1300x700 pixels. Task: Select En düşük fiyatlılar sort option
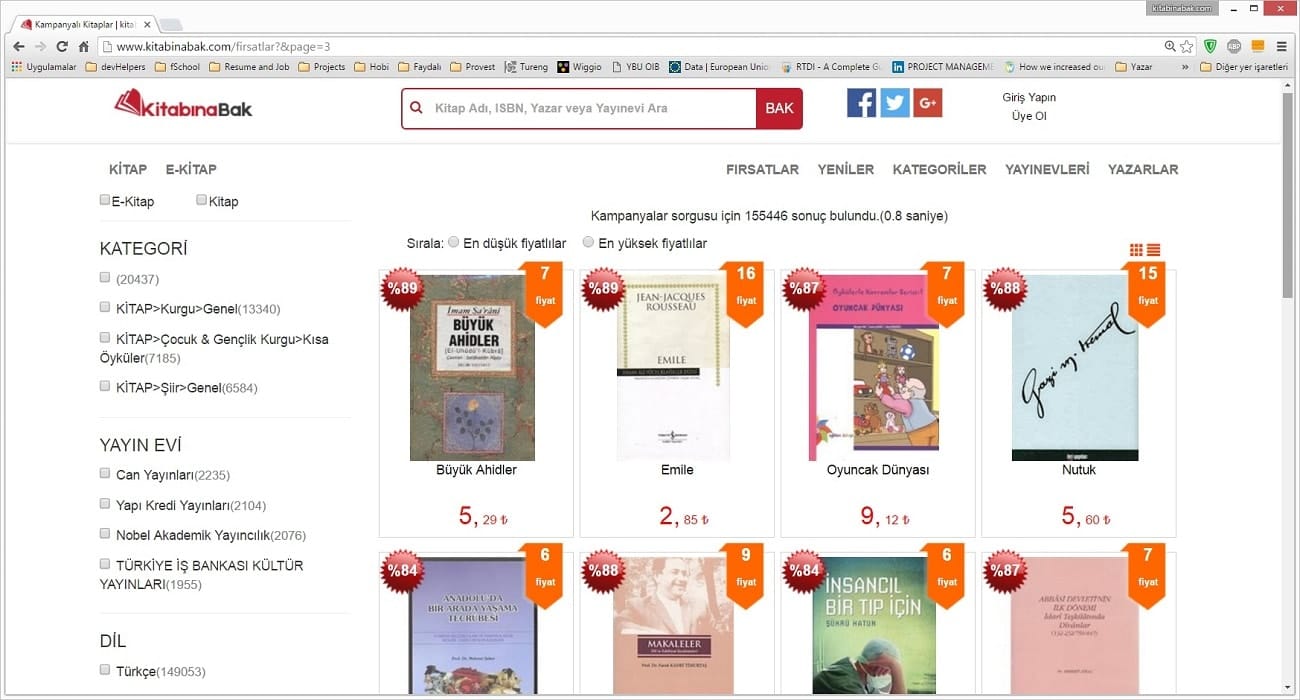click(x=454, y=242)
